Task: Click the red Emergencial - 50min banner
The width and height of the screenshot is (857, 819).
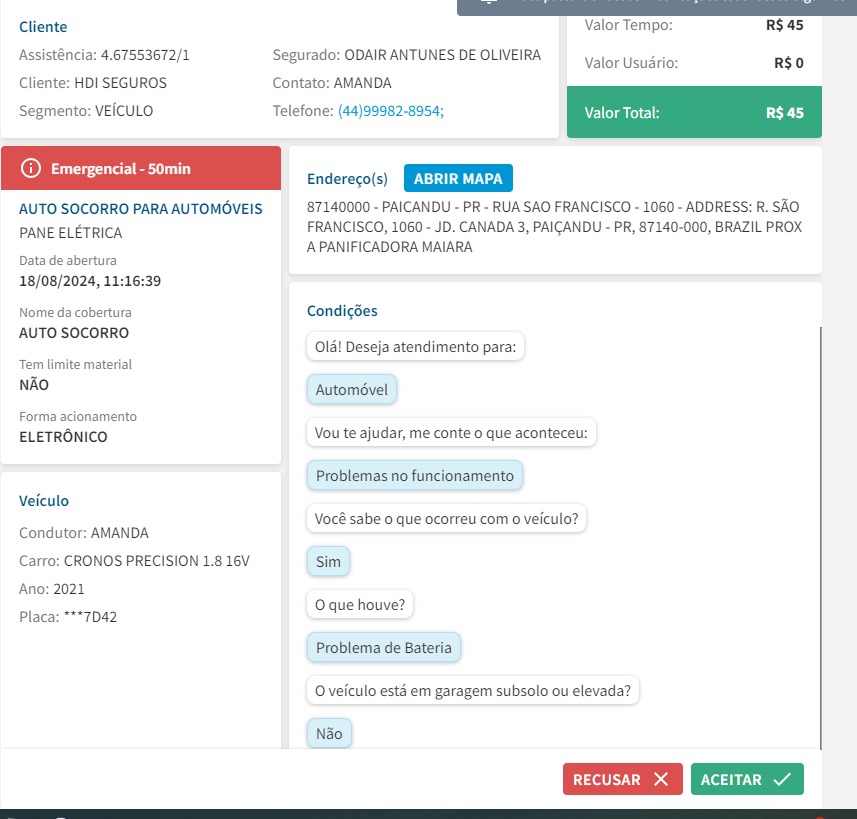Action: click(x=141, y=169)
